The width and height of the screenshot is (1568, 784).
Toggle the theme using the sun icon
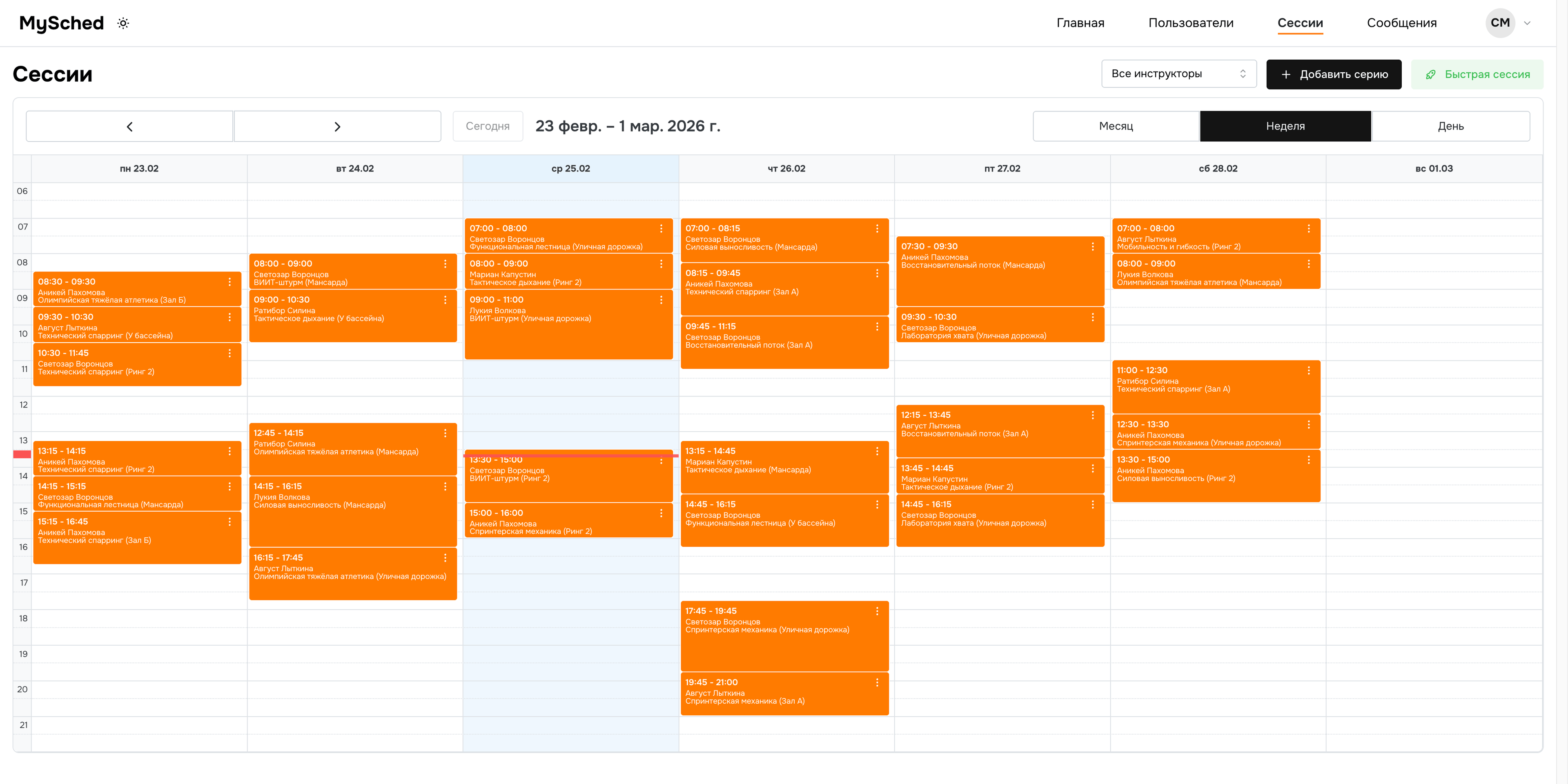[x=123, y=23]
